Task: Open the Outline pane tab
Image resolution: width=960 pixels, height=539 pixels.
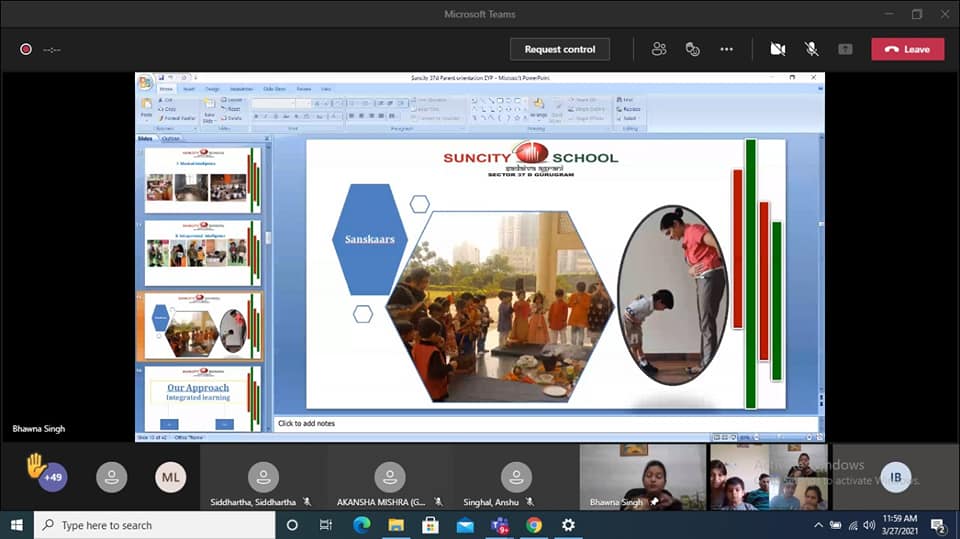Action: click(171, 138)
